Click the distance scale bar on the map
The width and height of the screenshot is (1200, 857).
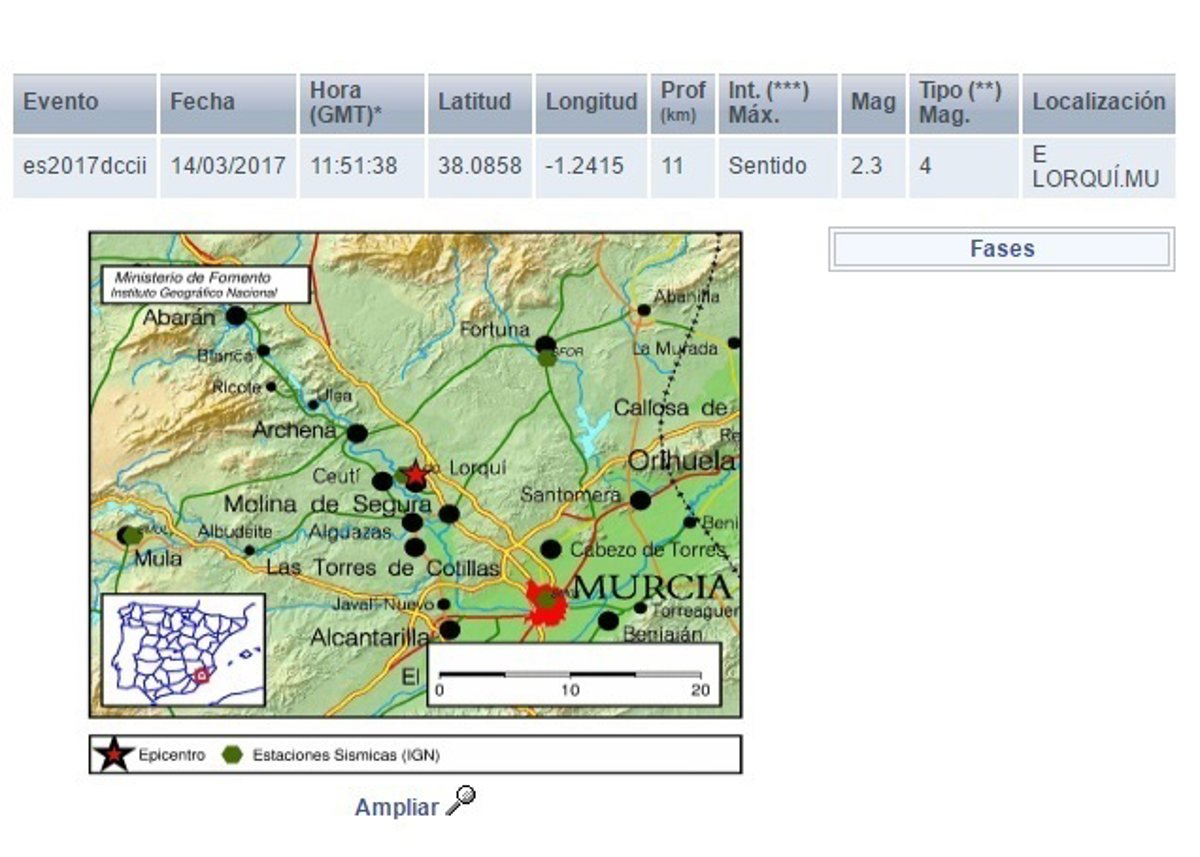[x=572, y=676]
